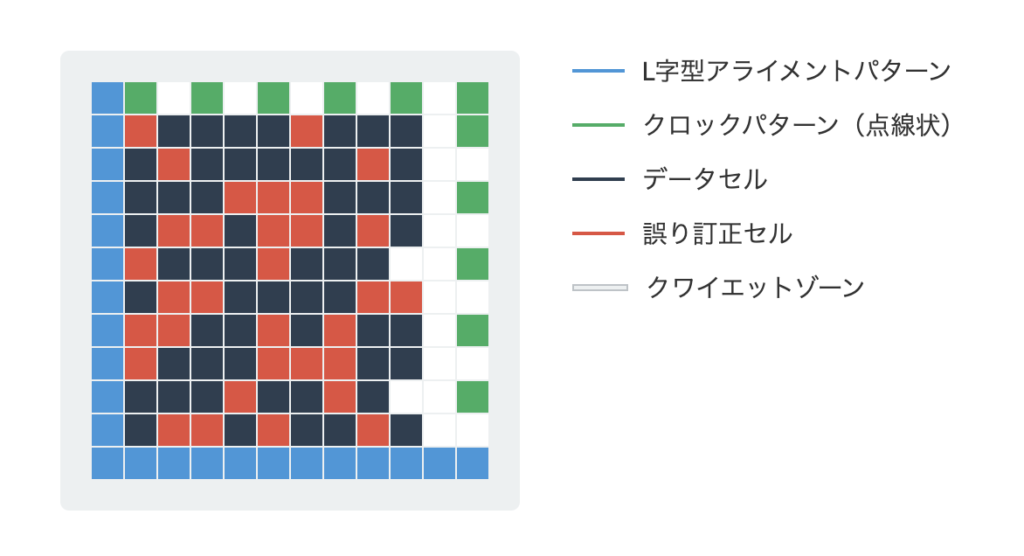Click the top-right green corner cell

pyautogui.click(x=472, y=98)
